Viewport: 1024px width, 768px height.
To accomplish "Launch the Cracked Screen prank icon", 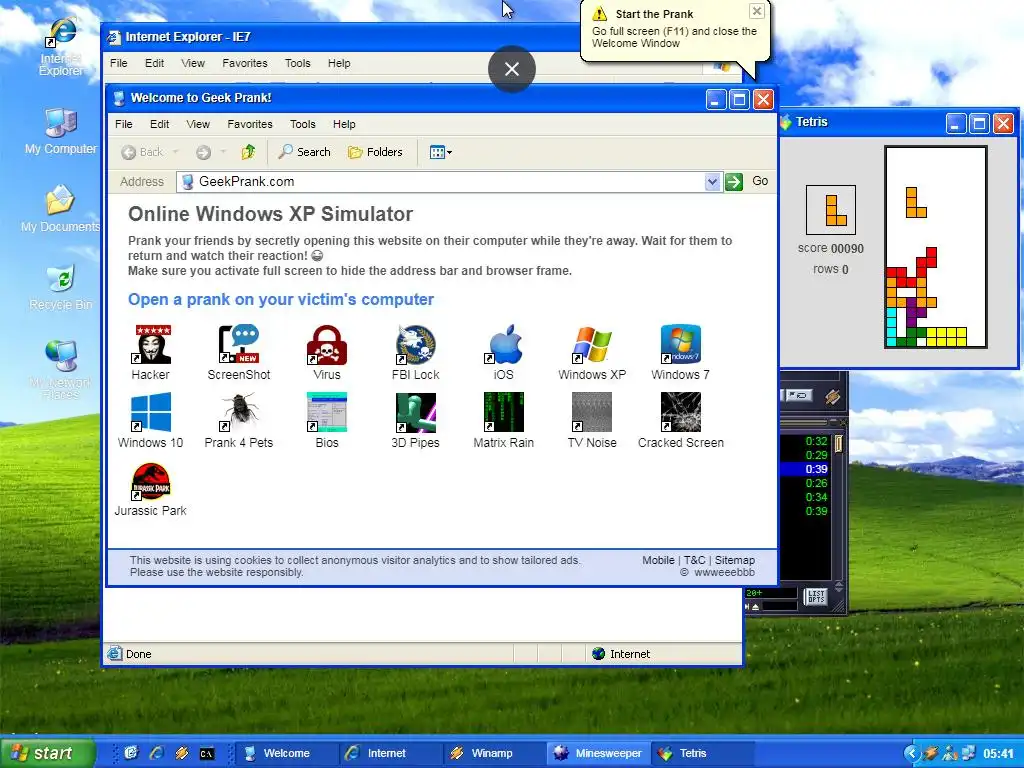I will pyautogui.click(x=680, y=421).
